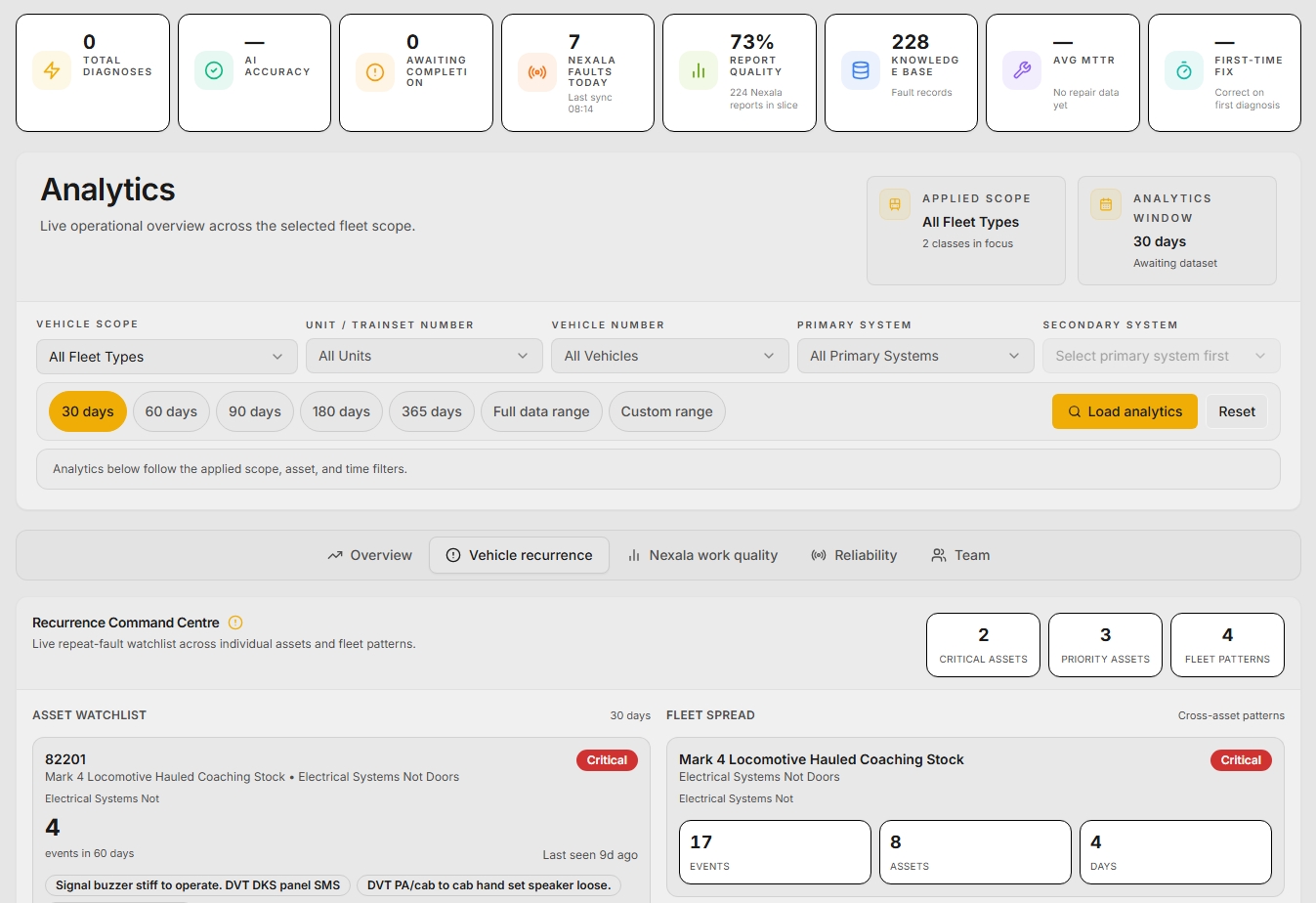This screenshot has width=1316, height=903.
Task: Click the people icon on Team tab
Action: coord(939,555)
